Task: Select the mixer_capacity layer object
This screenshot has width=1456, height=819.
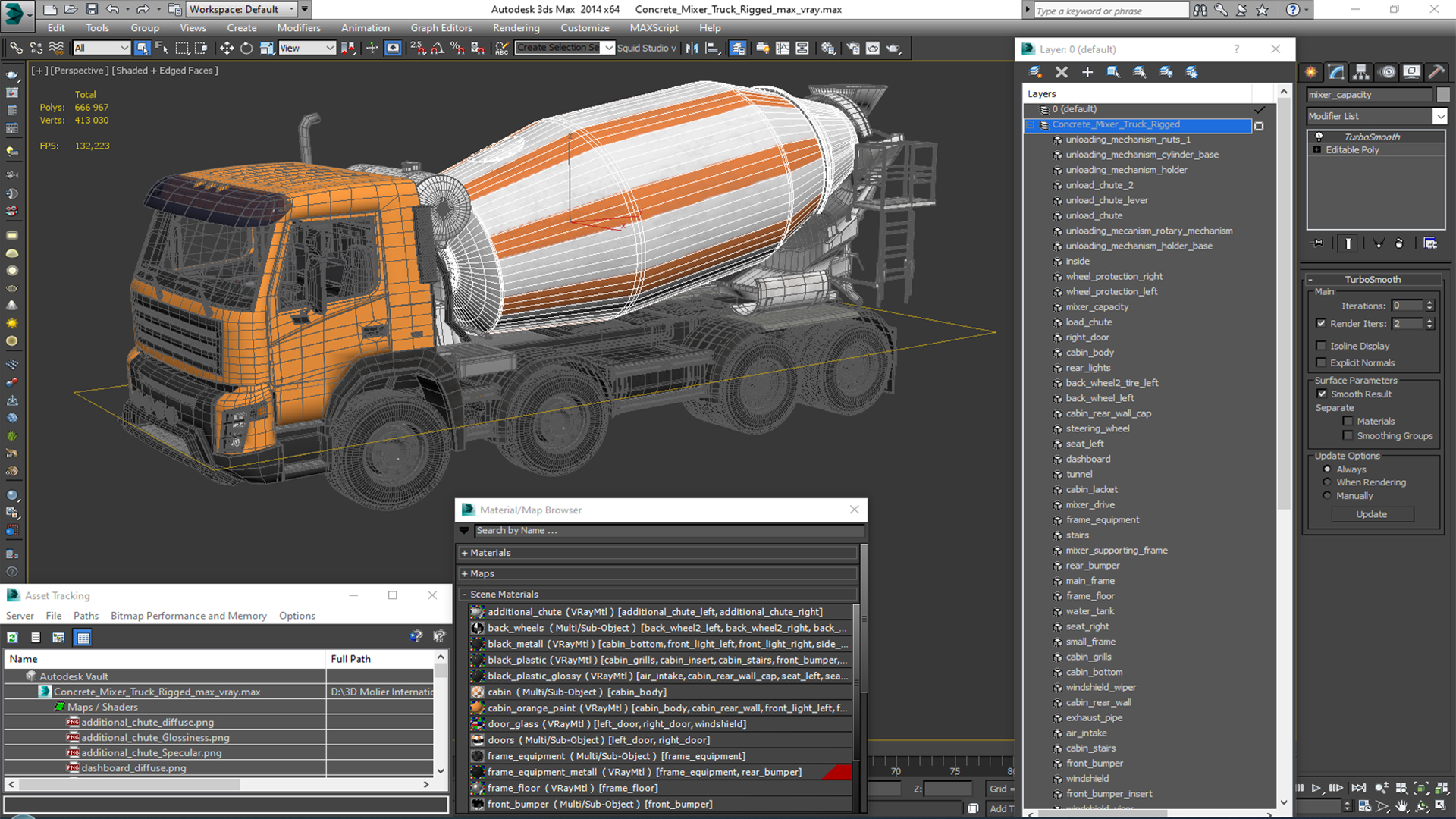Action: tap(1097, 307)
